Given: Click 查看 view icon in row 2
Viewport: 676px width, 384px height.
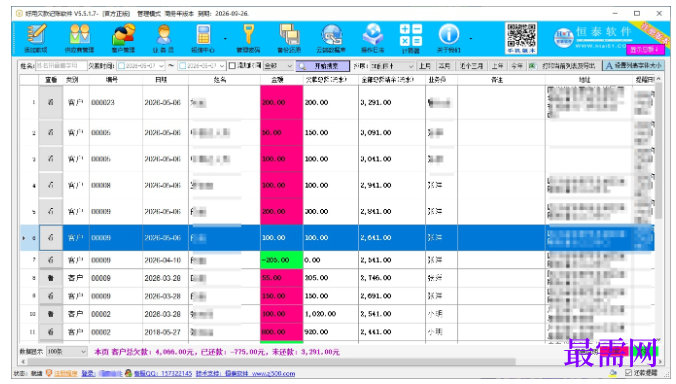Looking at the screenshot, I should click(51, 132).
